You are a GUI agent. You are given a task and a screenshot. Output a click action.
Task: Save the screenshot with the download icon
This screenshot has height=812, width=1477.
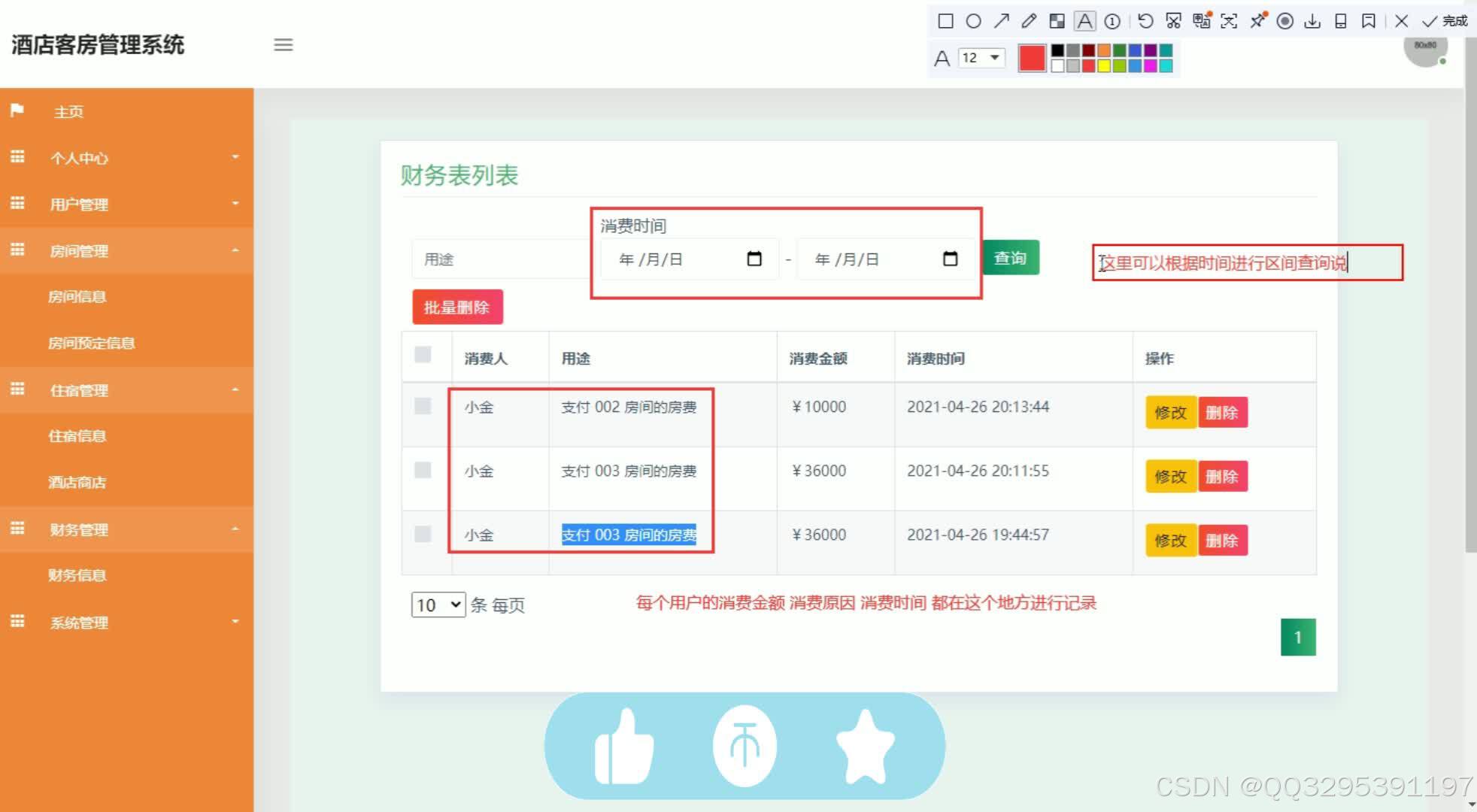[x=1312, y=21]
